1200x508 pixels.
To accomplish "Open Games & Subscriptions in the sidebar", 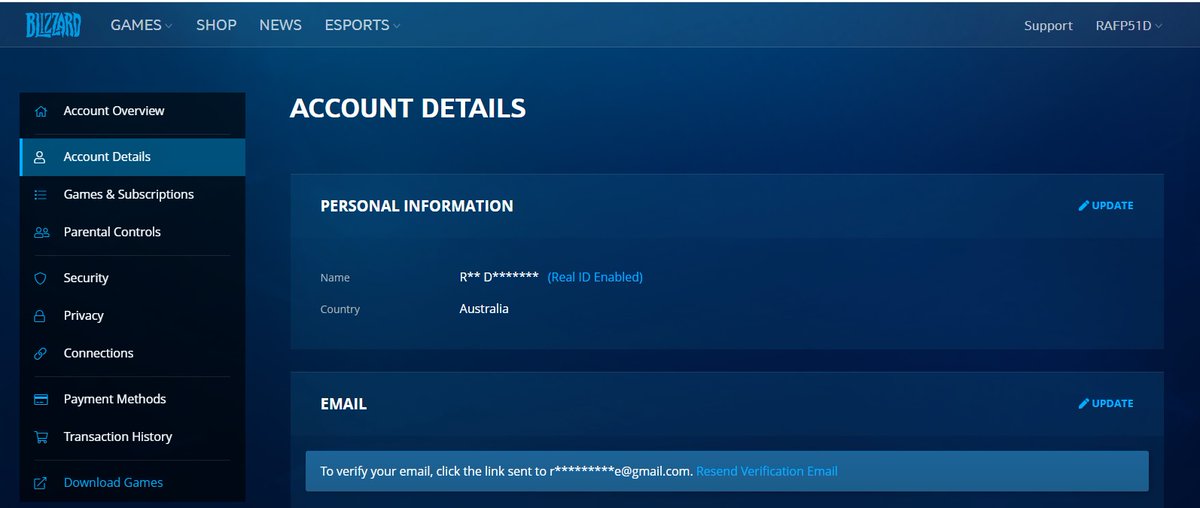I will [132, 195].
